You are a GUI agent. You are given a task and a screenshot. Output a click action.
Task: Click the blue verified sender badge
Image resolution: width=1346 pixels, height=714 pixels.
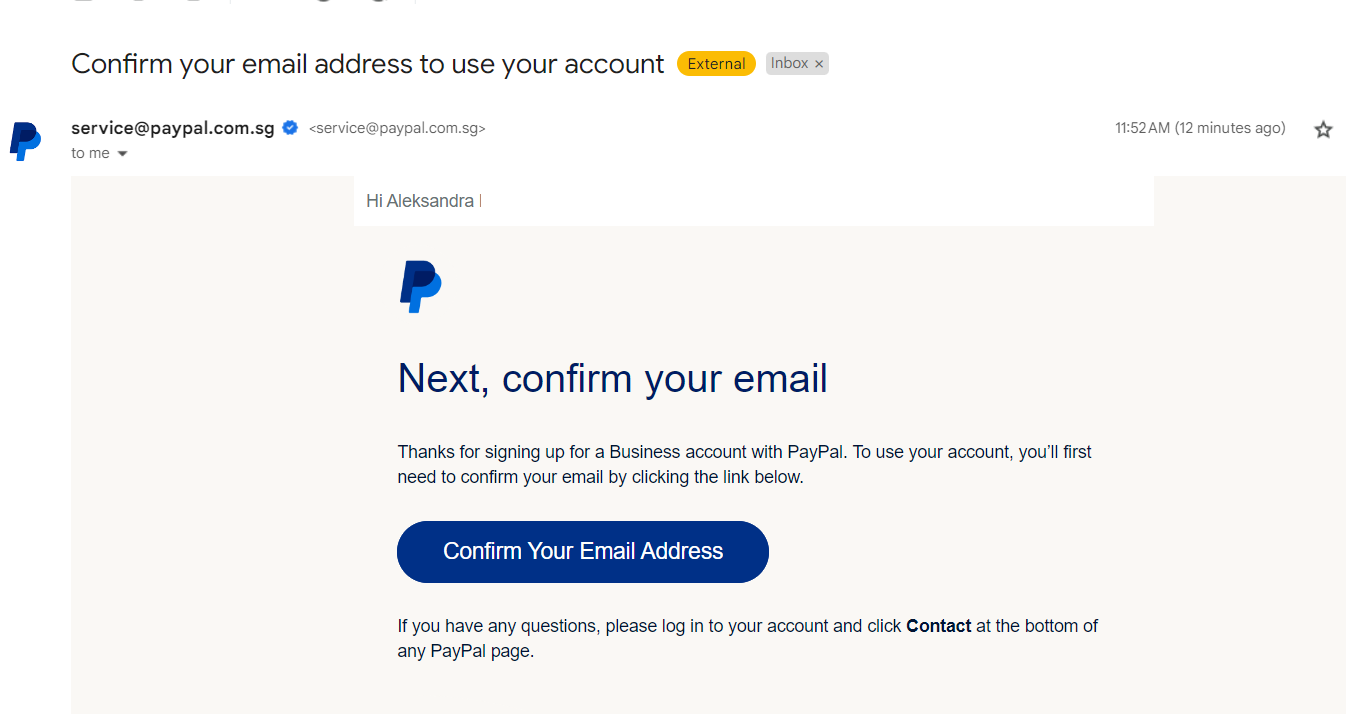point(291,128)
